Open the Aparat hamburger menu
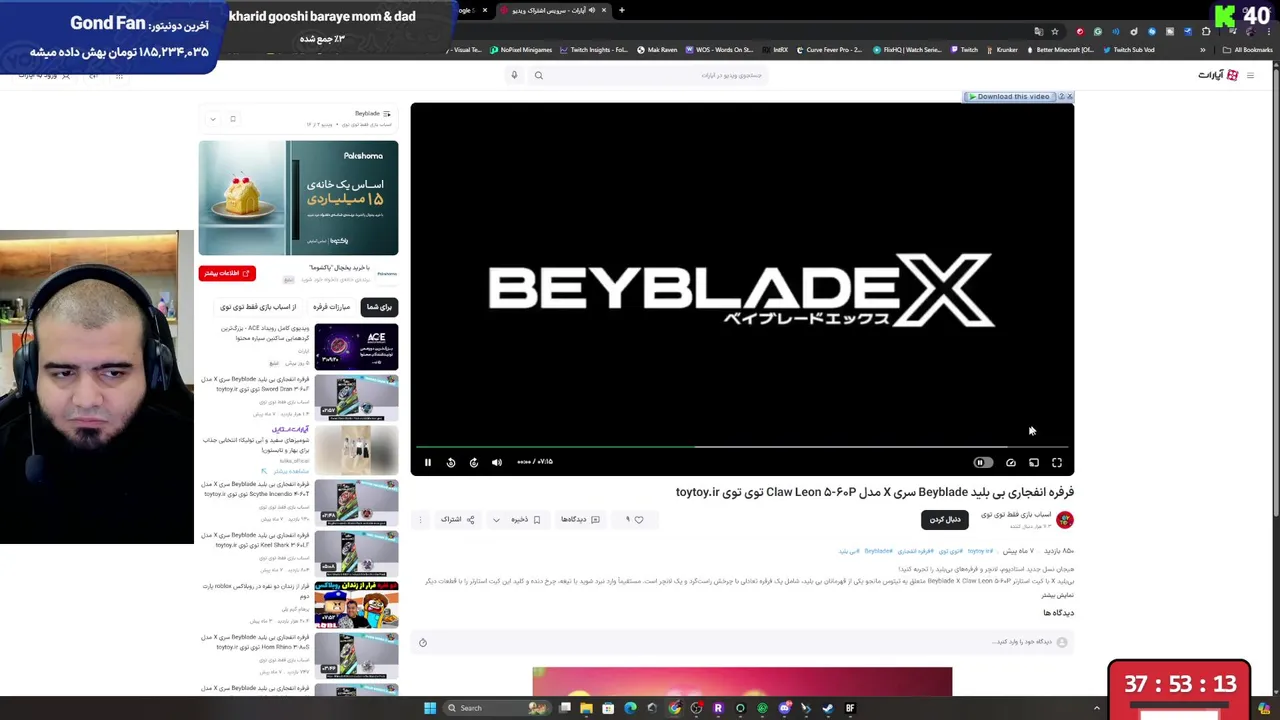This screenshot has height=720, width=1280. pyautogui.click(x=1249, y=75)
